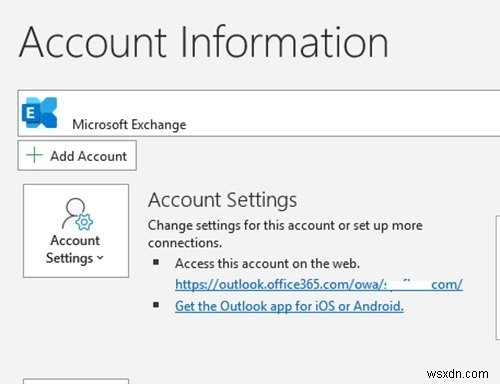Click 'Access this account on the web.' text
The image size is (500, 384).
coord(267,264)
